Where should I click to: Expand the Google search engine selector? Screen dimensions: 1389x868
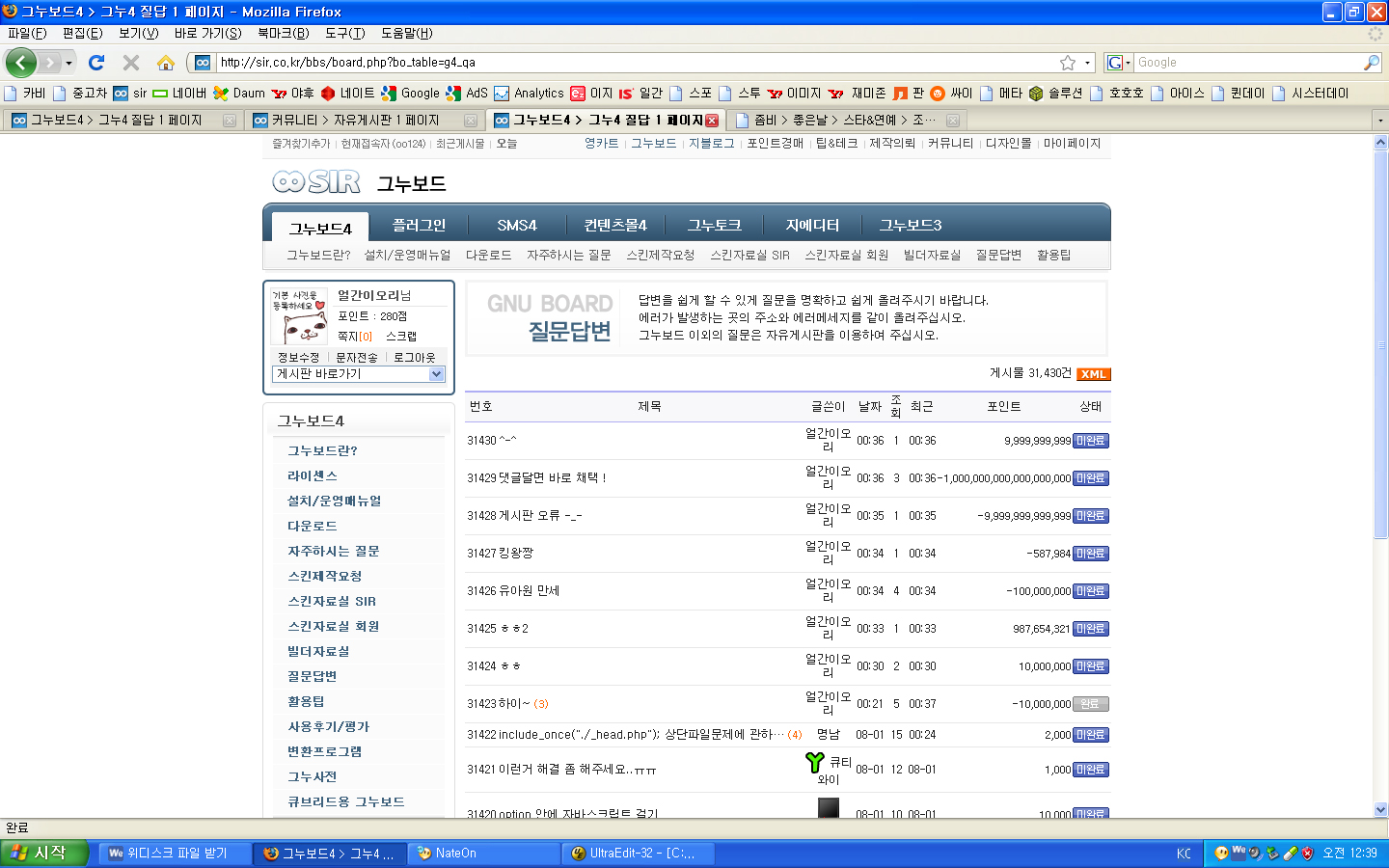coord(1118,63)
